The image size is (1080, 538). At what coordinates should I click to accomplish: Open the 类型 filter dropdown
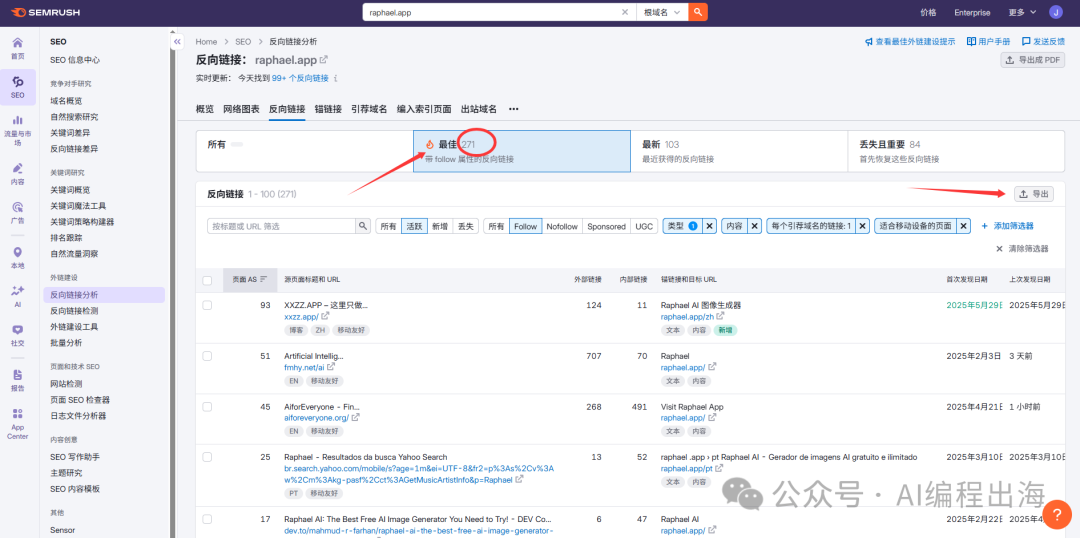coord(680,227)
